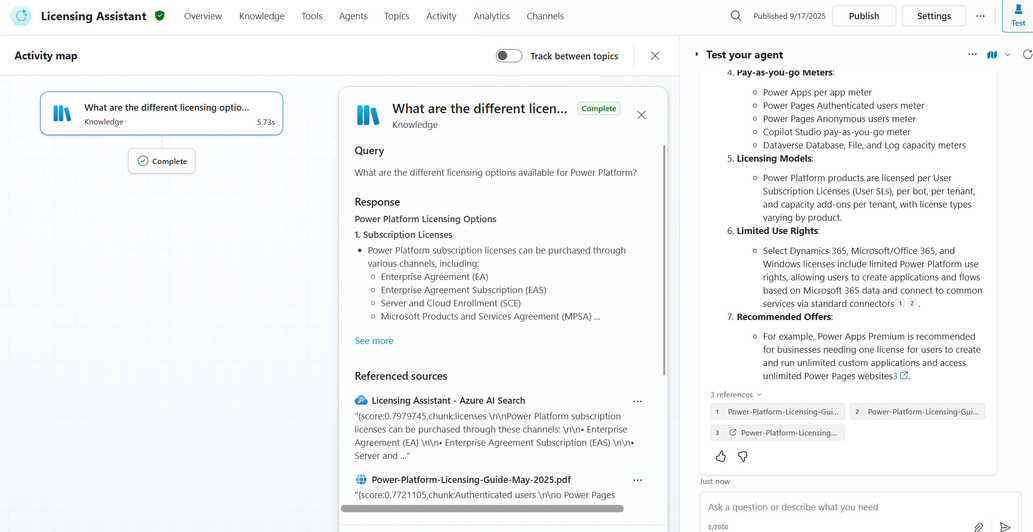Screen dimensions: 1033x532
Task: Click the details card horizontal scrollbar
Action: (x=482, y=508)
